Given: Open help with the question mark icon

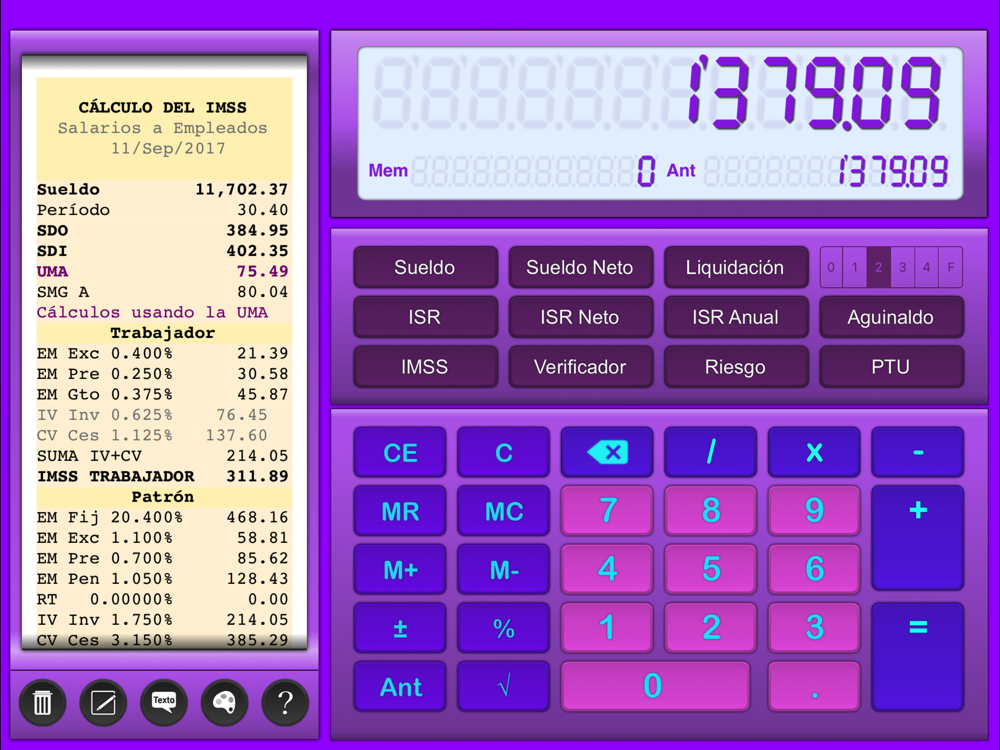Looking at the screenshot, I should click(285, 703).
